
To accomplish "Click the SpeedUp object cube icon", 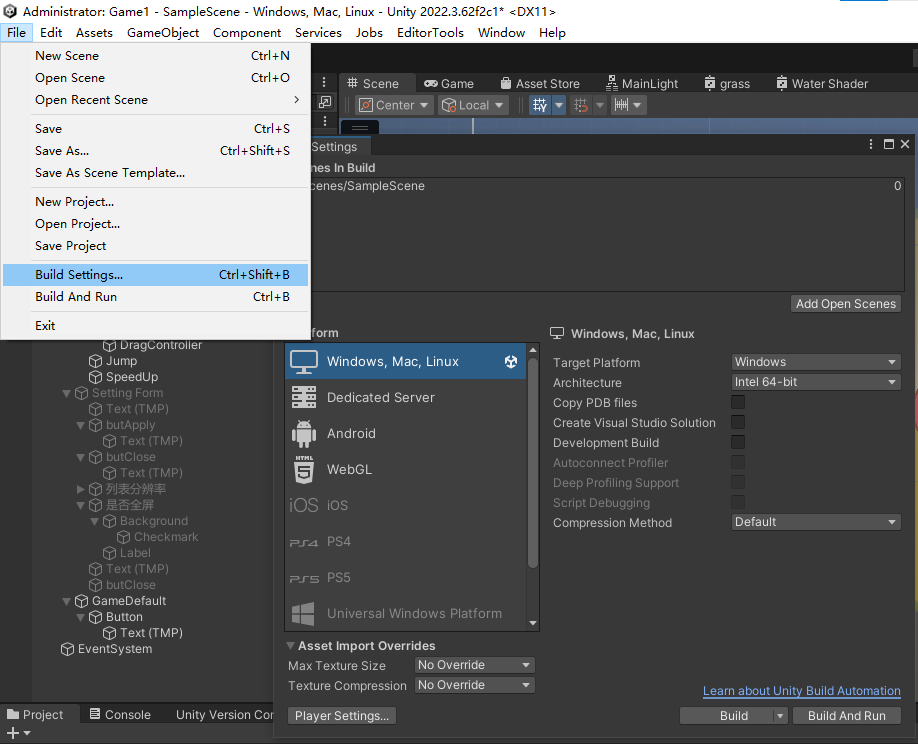I will click(x=95, y=377).
